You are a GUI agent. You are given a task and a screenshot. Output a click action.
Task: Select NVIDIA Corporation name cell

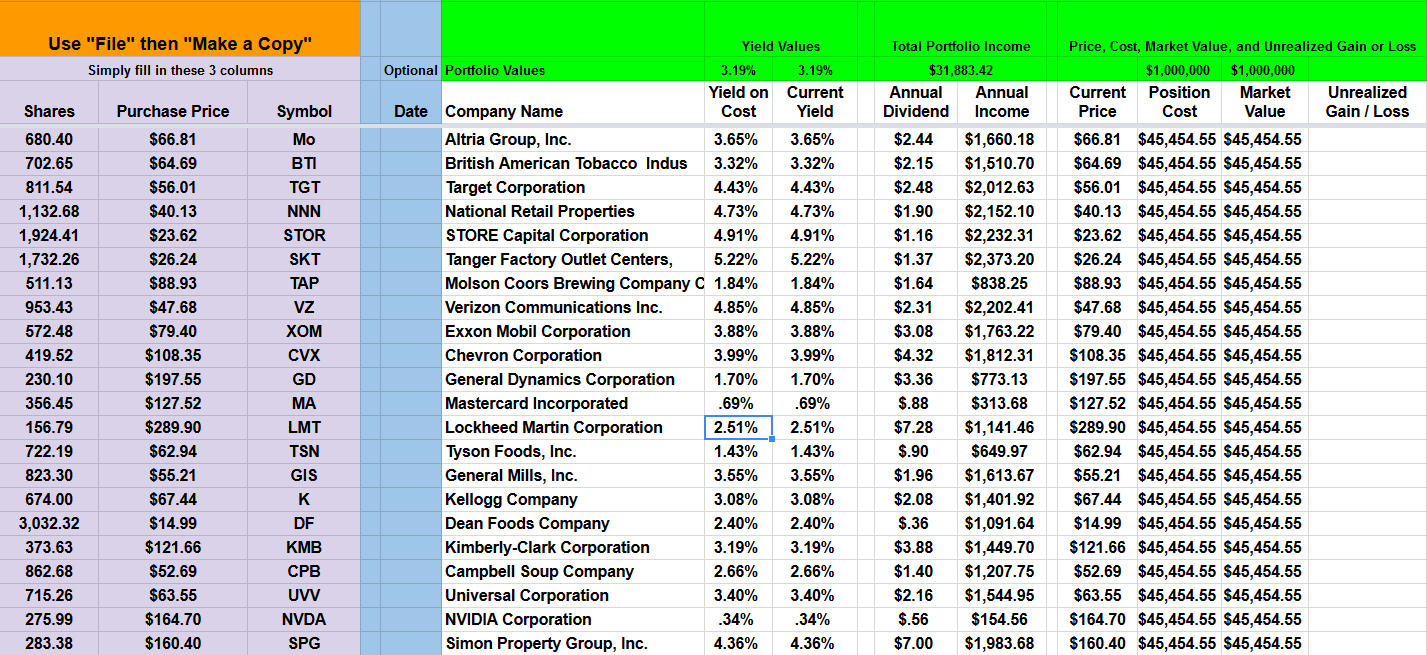click(x=573, y=619)
